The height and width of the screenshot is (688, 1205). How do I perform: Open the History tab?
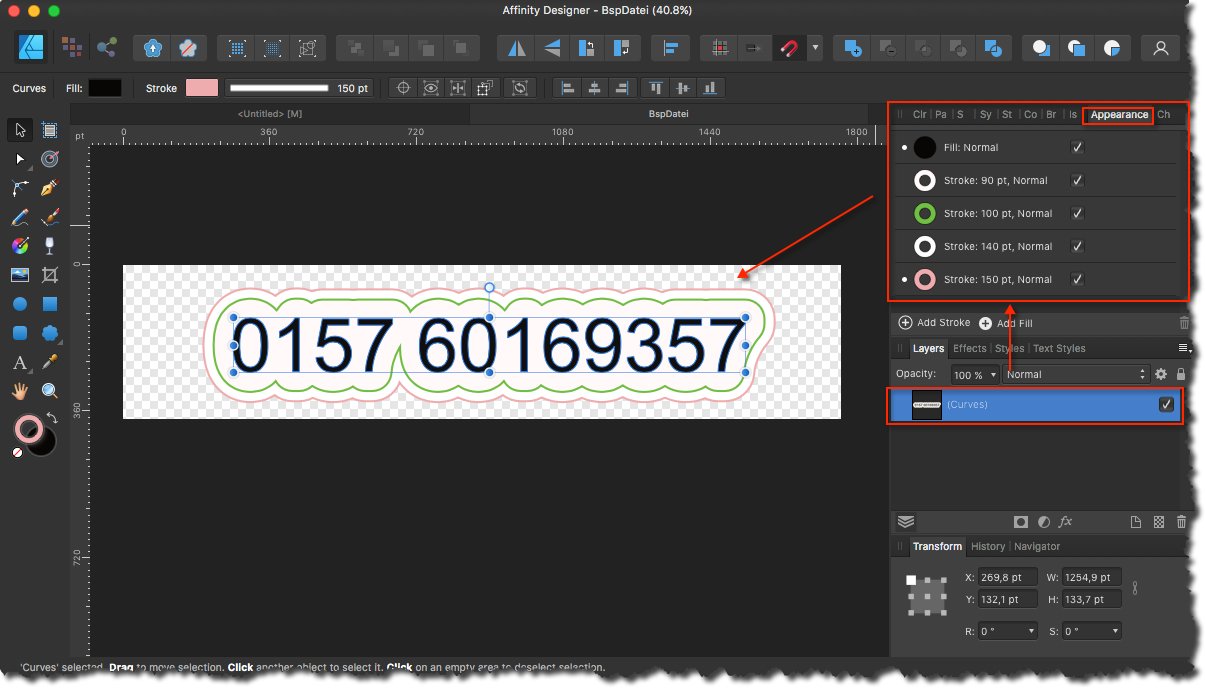tap(988, 546)
